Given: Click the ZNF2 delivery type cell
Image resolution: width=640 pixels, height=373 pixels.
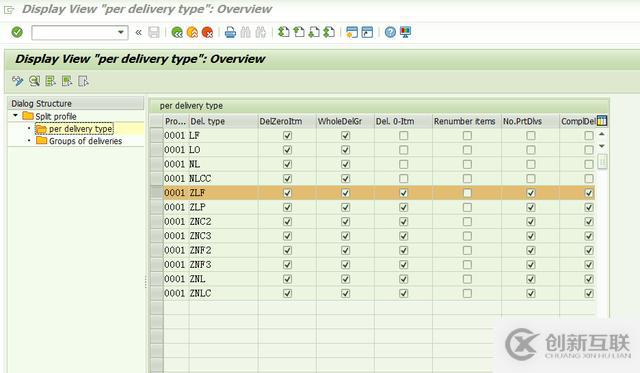Looking at the screenshot, I should pos(223,250).
